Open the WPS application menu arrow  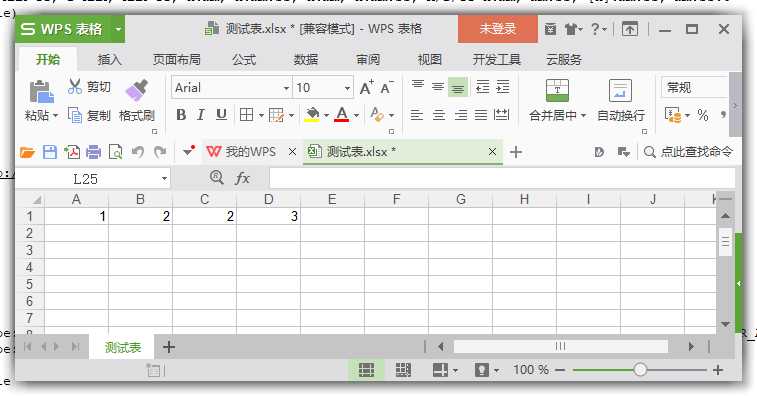click(117, 29)
